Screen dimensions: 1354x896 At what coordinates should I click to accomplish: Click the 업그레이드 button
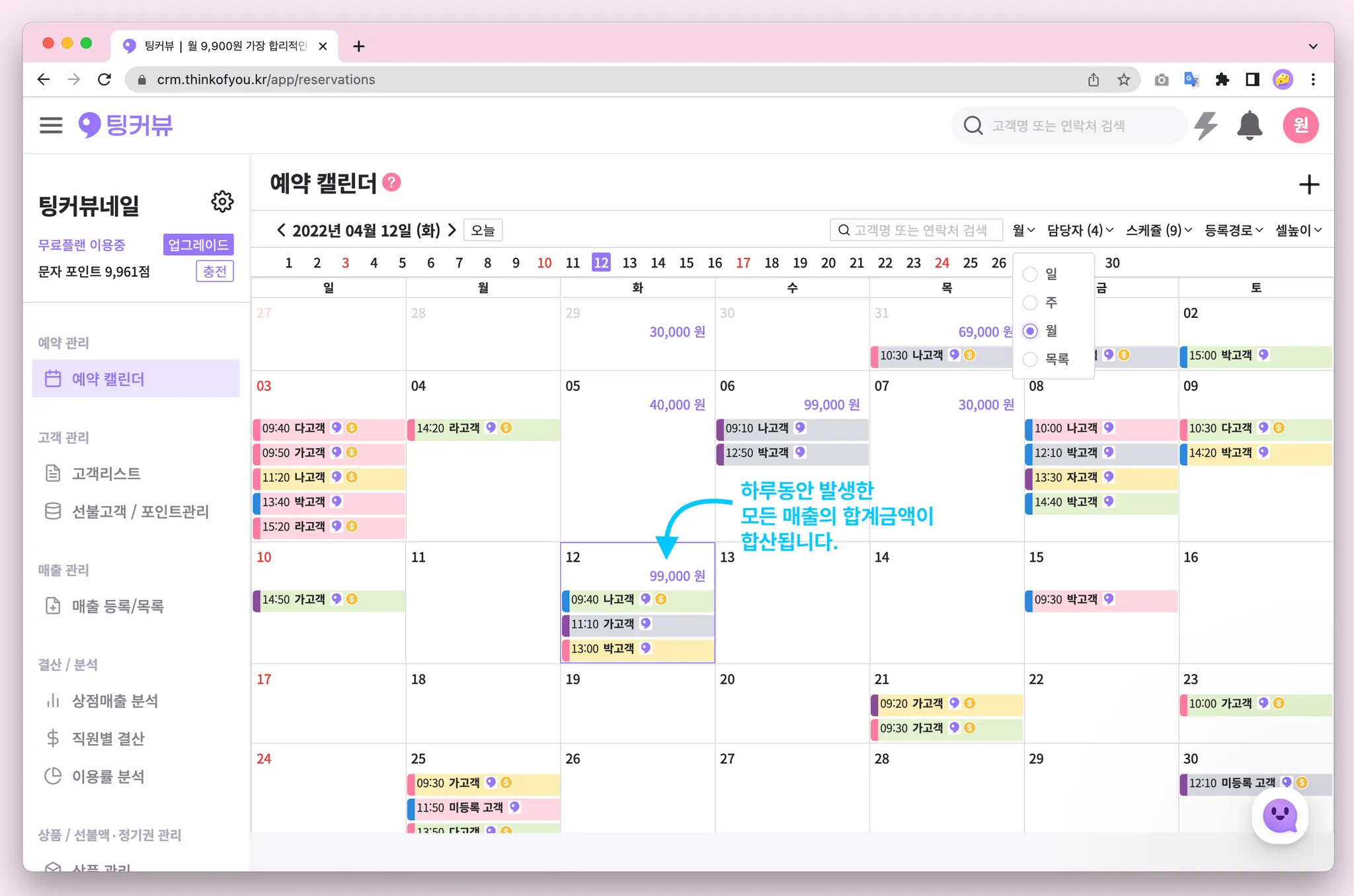pos(198,244)
